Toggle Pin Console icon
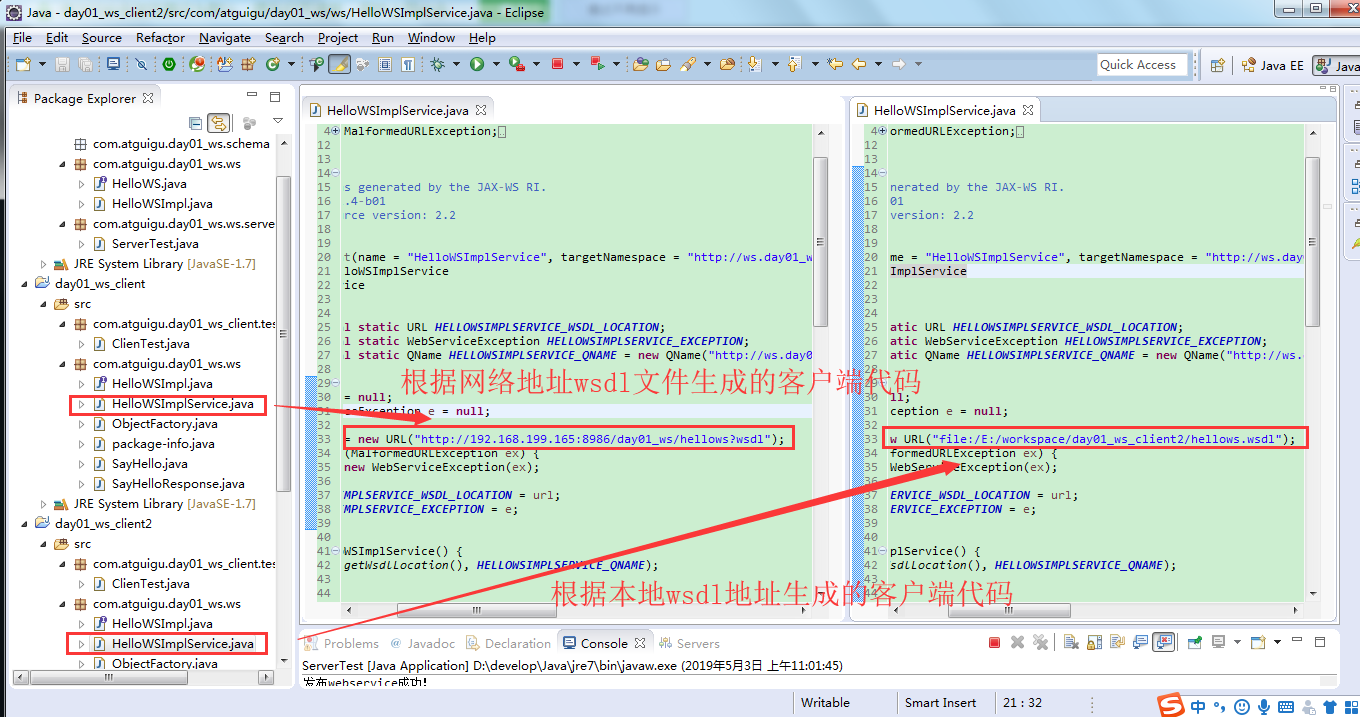 pyautogui.click(x=1194, y=642)
